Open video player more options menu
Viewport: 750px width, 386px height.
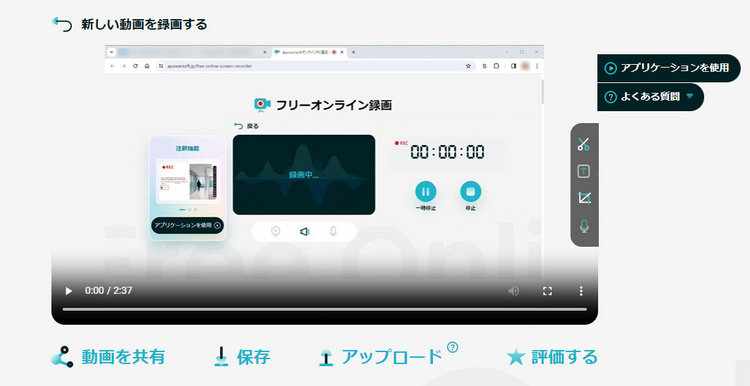581,291
